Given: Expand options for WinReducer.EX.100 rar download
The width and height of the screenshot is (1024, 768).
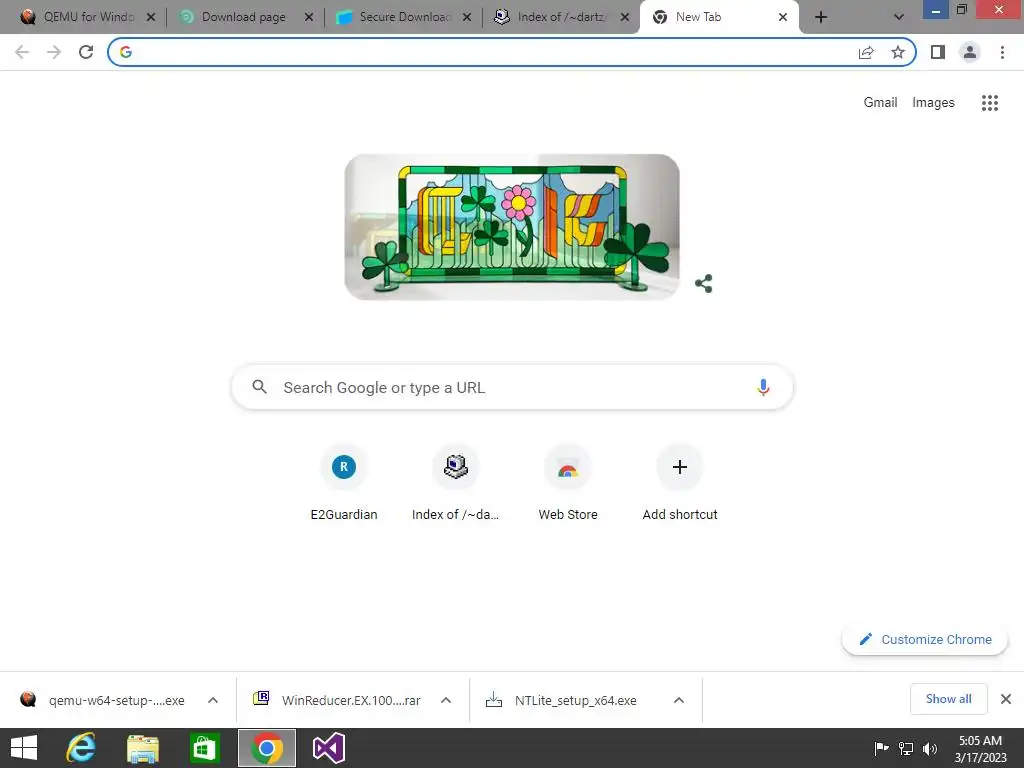Looking at the screenshot, I should point(446,700).
